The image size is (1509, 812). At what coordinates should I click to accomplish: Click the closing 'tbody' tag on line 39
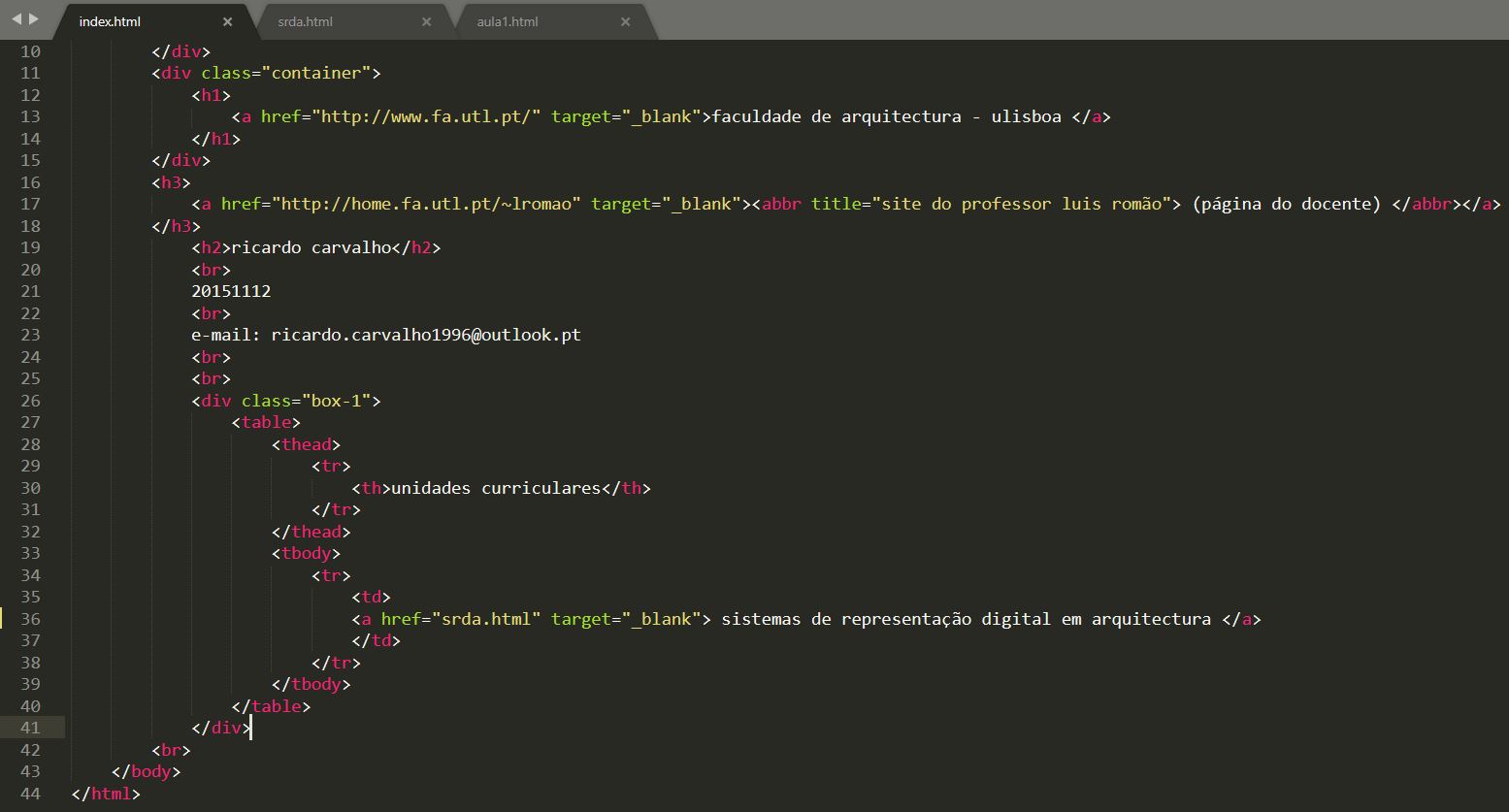coord(311,684)
